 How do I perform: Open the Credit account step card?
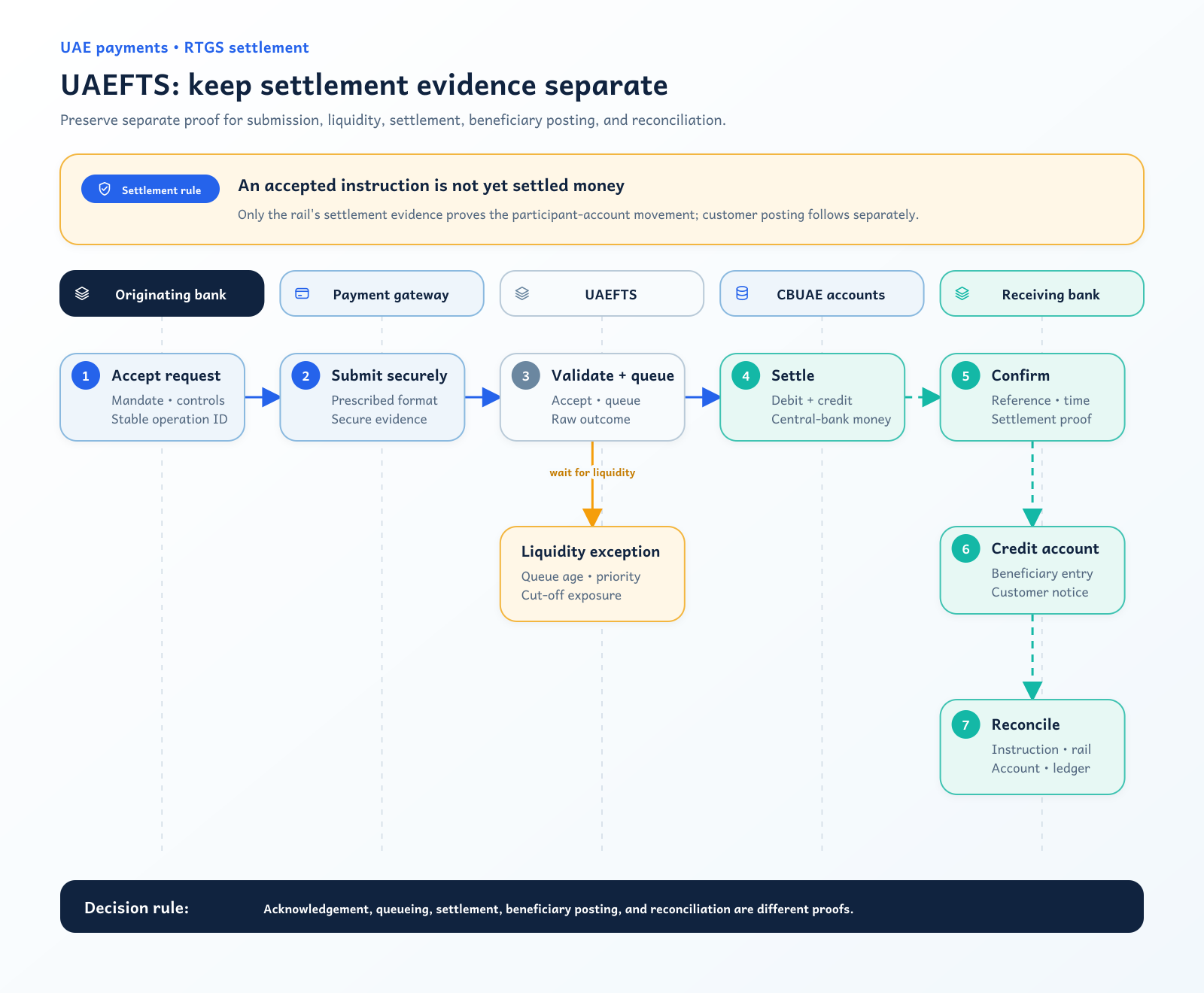[1032, 570]
